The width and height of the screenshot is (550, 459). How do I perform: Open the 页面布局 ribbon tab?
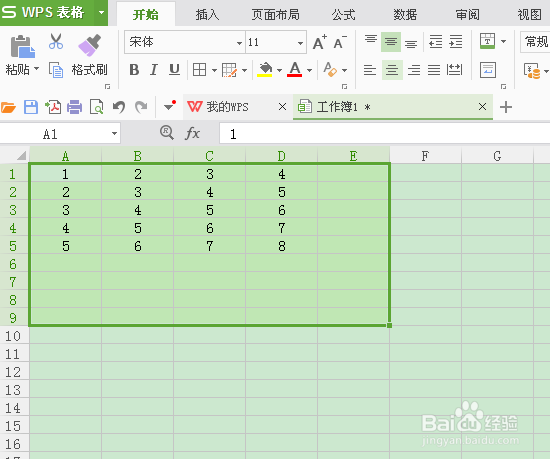click(275, 15)
